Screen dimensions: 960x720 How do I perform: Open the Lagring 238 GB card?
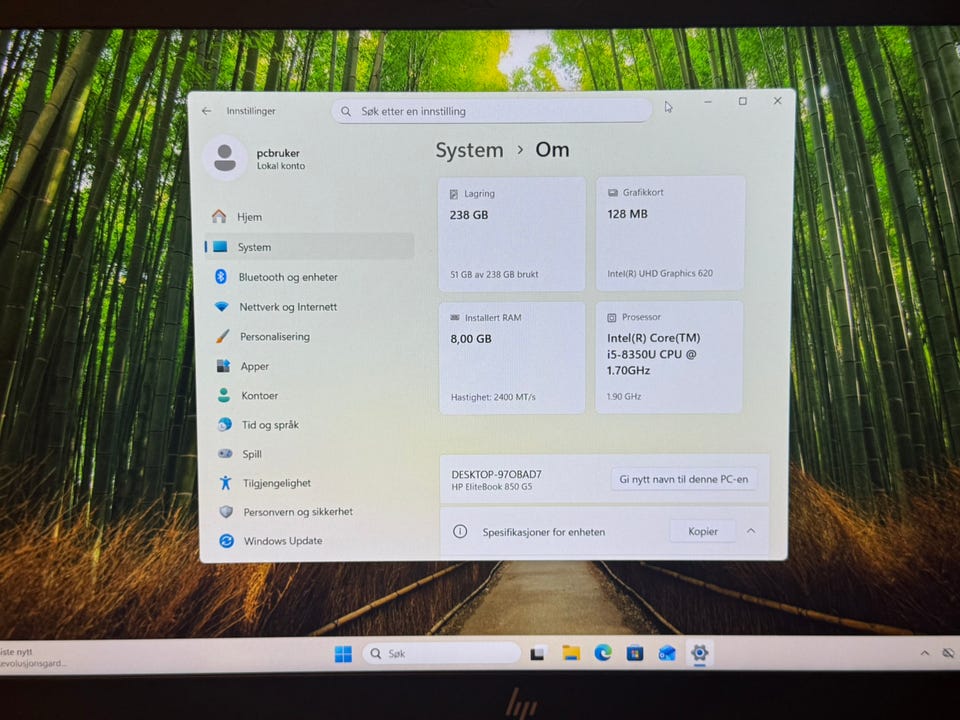pyautogui.click(x=512, y=234)
